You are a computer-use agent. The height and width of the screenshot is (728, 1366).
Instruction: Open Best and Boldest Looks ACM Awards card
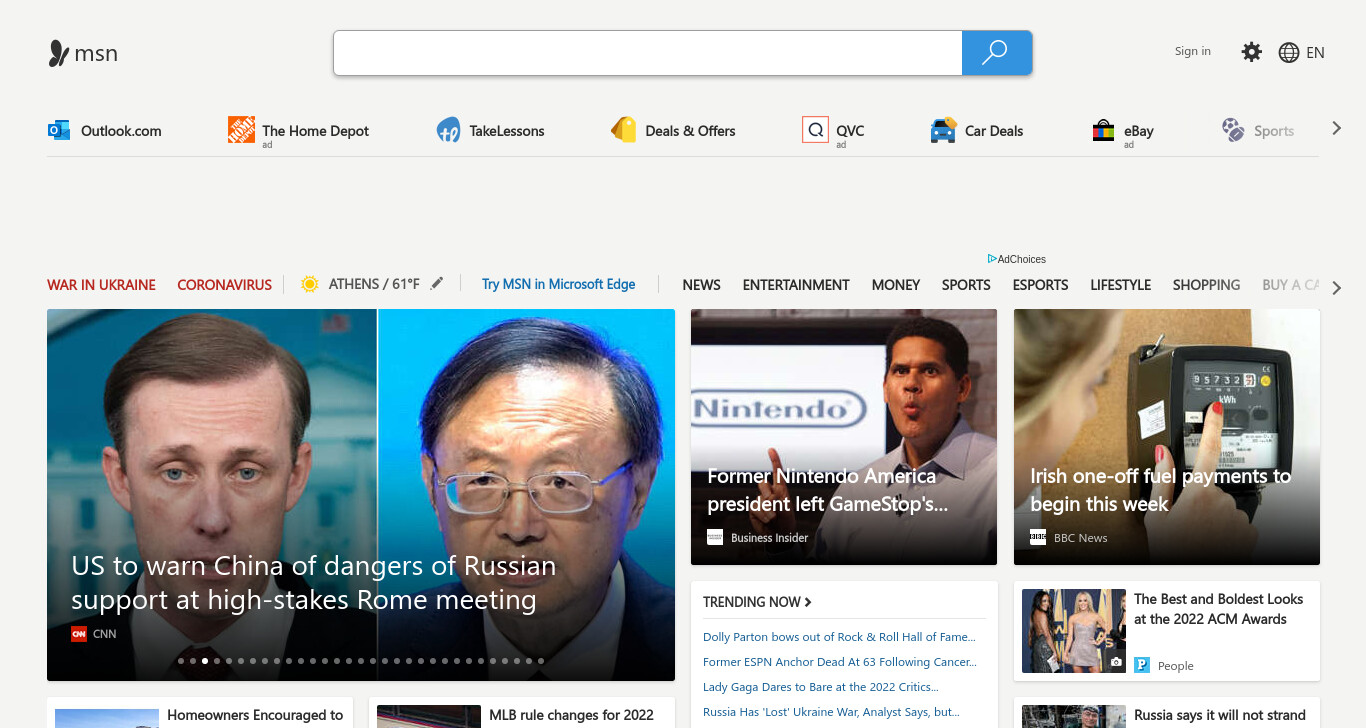click(x=1167, y=631)
